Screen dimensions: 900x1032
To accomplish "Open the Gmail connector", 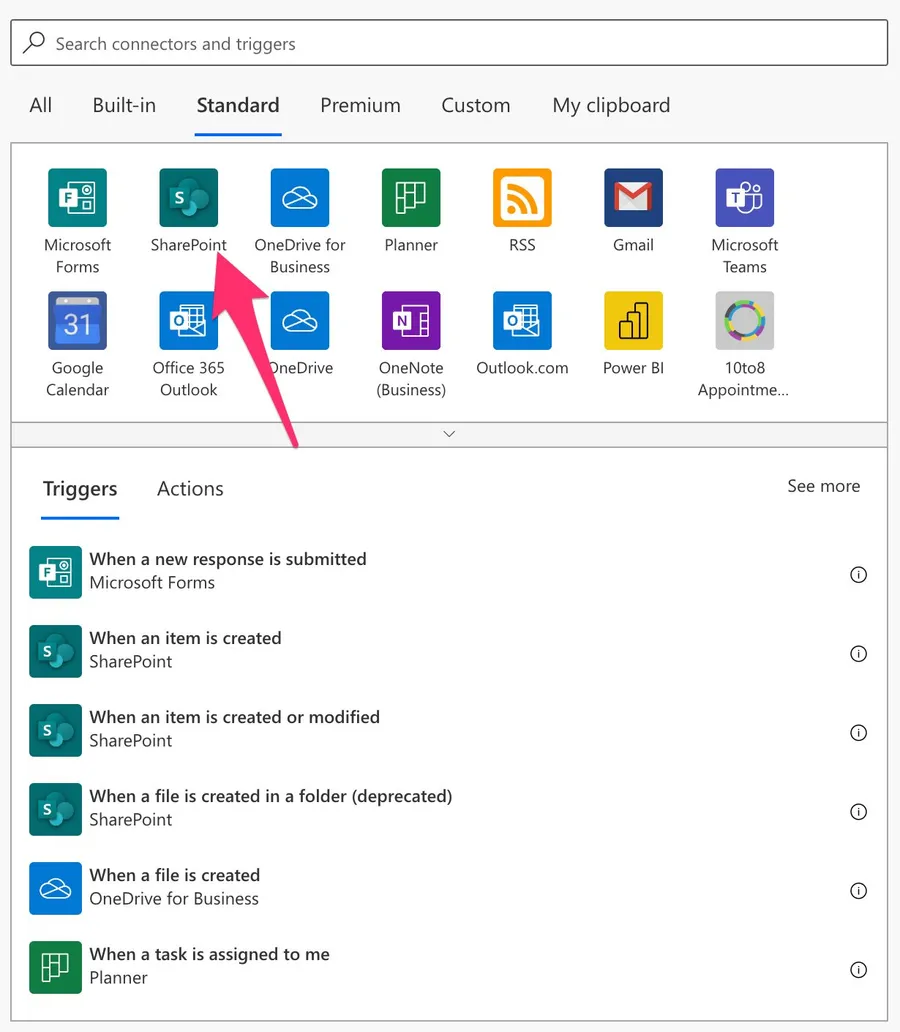I will [633, 198].
